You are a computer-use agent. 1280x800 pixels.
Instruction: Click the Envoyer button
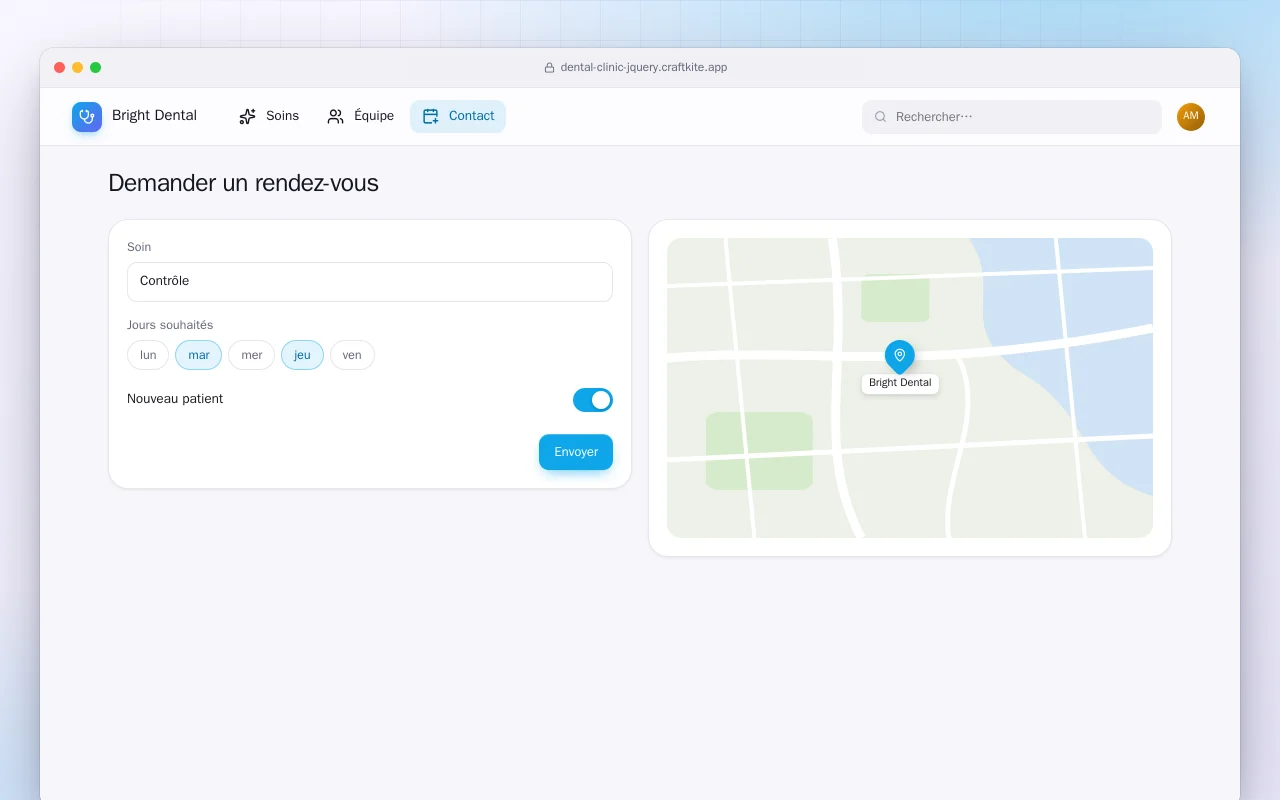click(576, 452)
